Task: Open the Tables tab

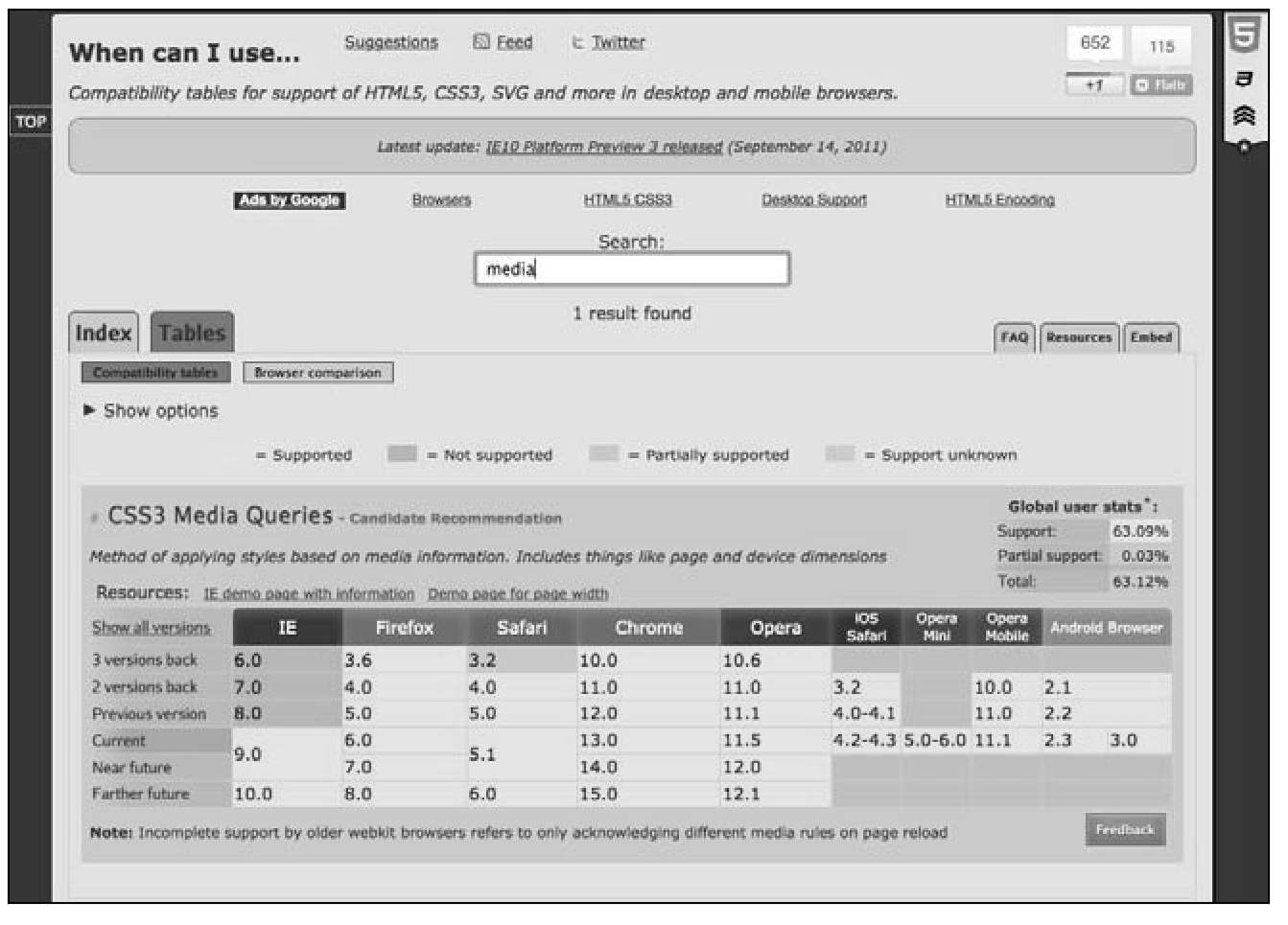Action: pyautogui.click(x=192, y=333)
